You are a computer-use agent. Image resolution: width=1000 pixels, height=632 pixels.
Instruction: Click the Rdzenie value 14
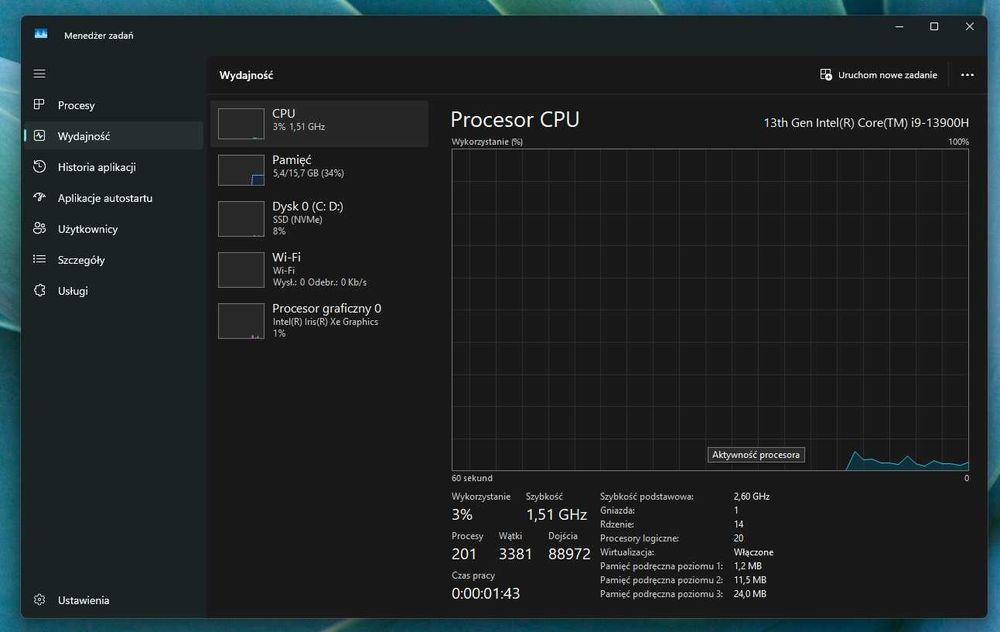739,524
